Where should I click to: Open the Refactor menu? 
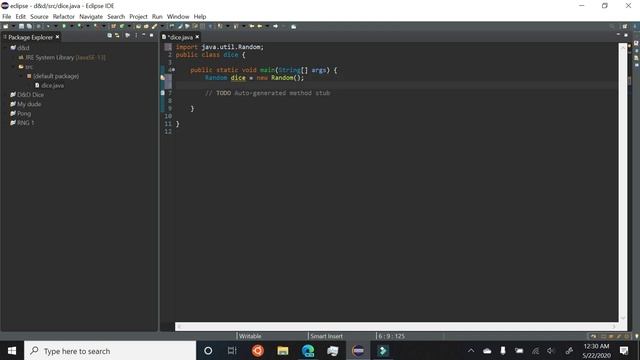coord(64,17)
